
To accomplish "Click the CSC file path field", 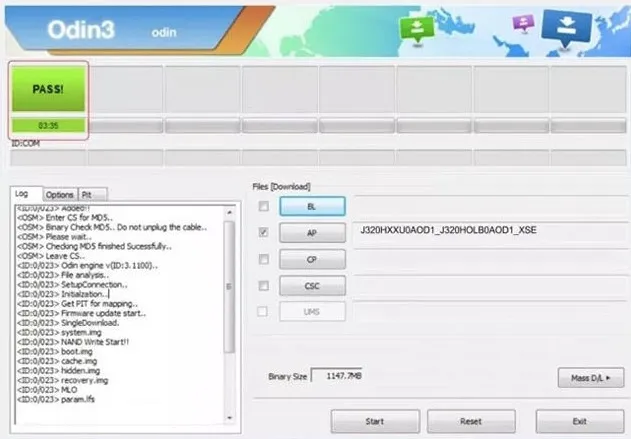I will pos(491,286).
